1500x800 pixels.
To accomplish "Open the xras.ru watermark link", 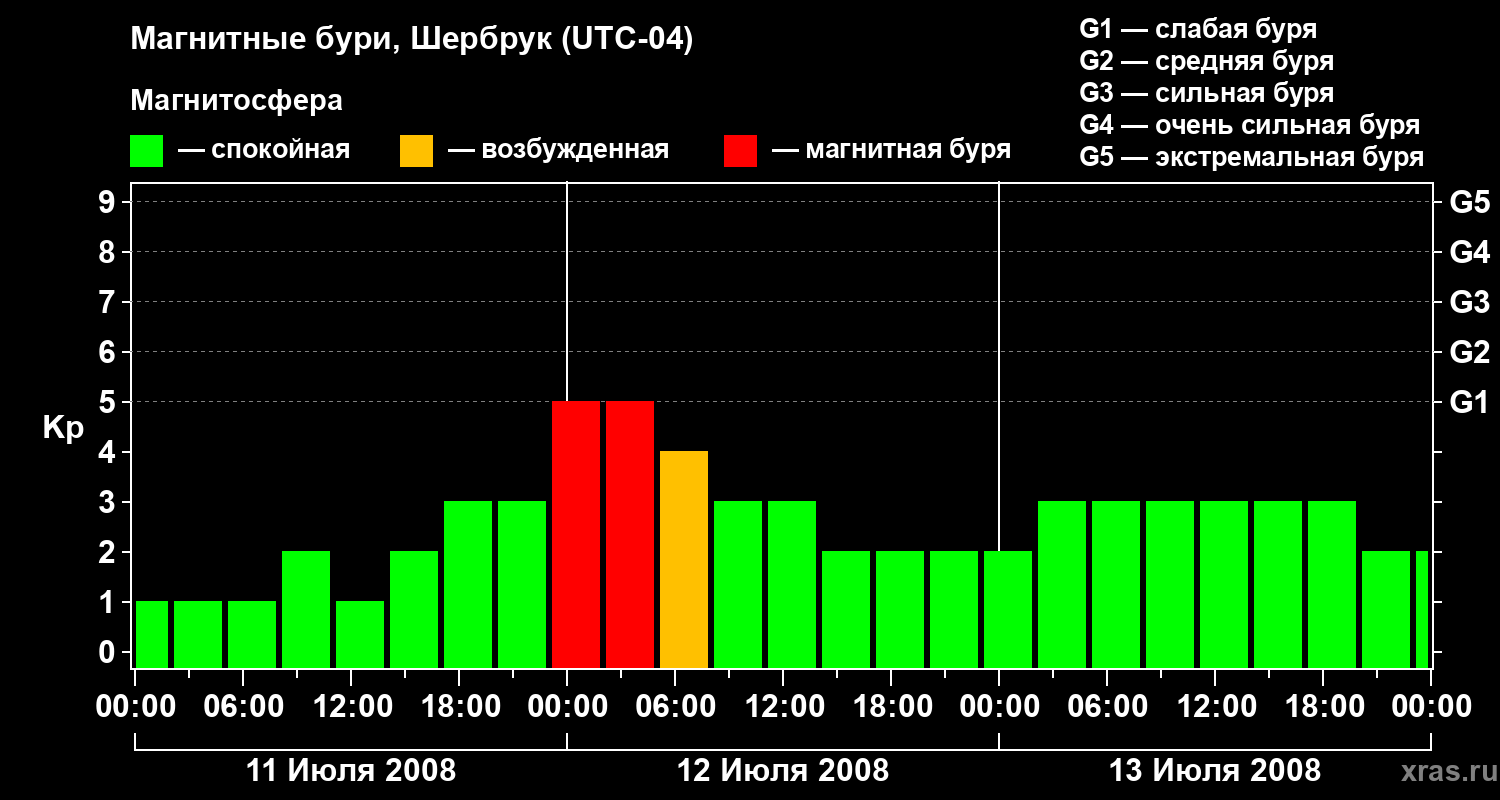I will pyautogui.click(x=1444, y=772).
